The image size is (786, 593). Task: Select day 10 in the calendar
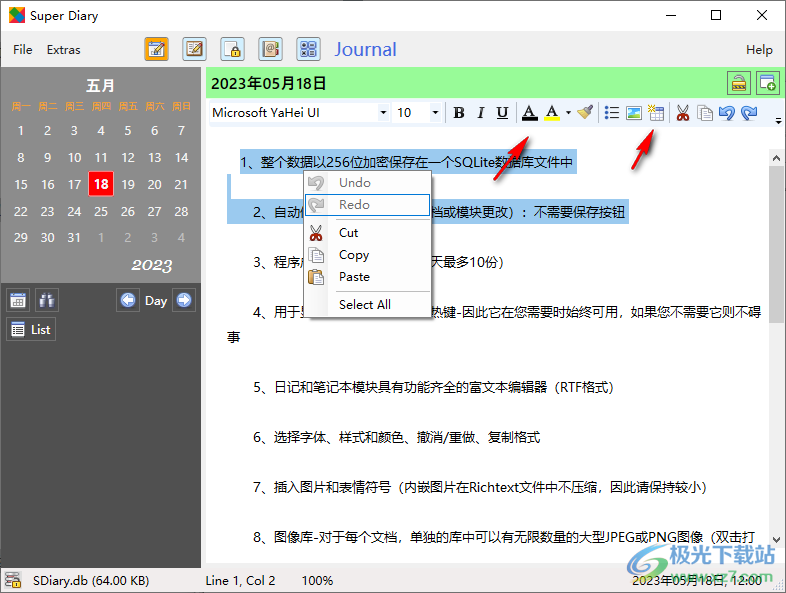[74, 157]
